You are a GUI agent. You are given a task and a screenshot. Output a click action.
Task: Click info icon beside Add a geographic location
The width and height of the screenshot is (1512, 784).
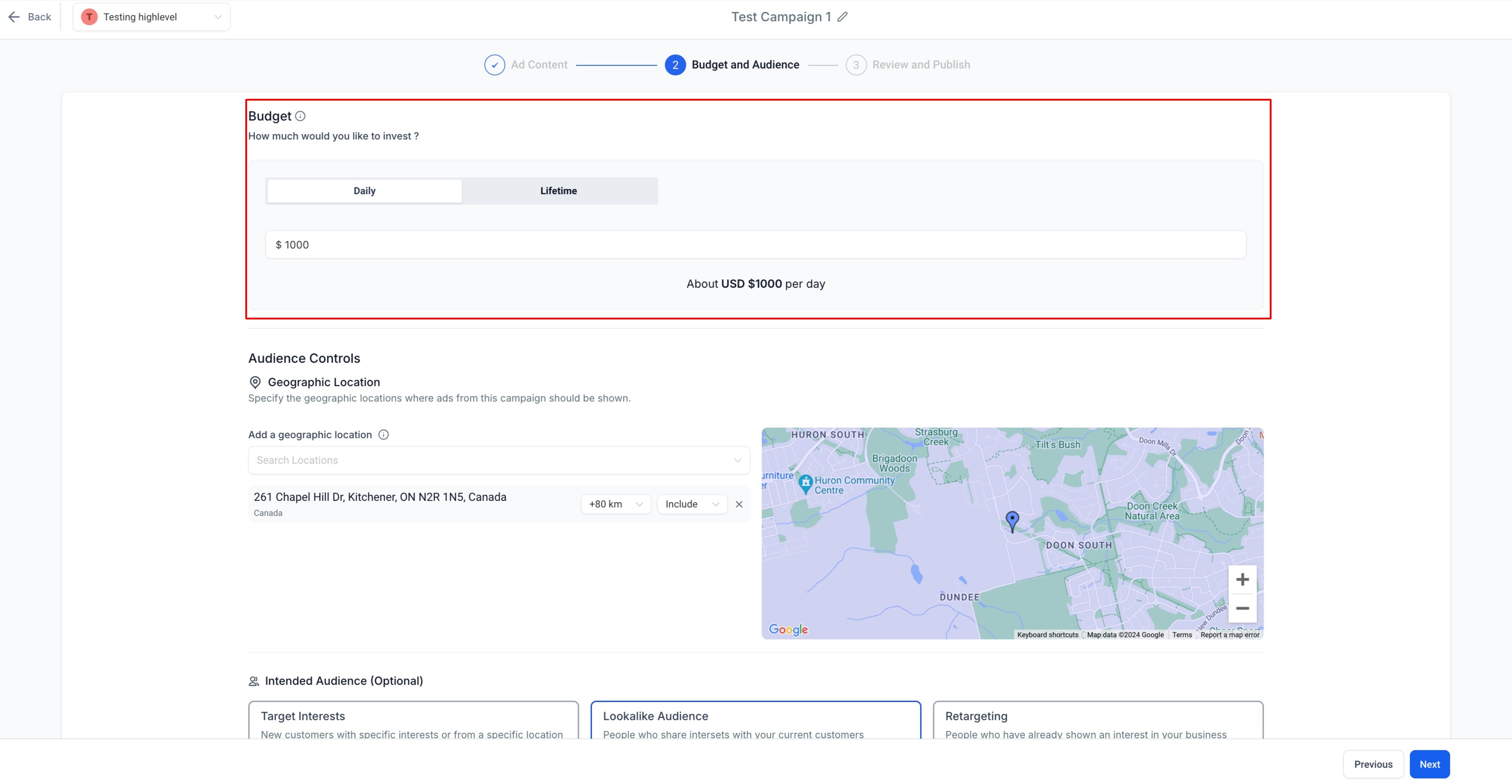383,435
